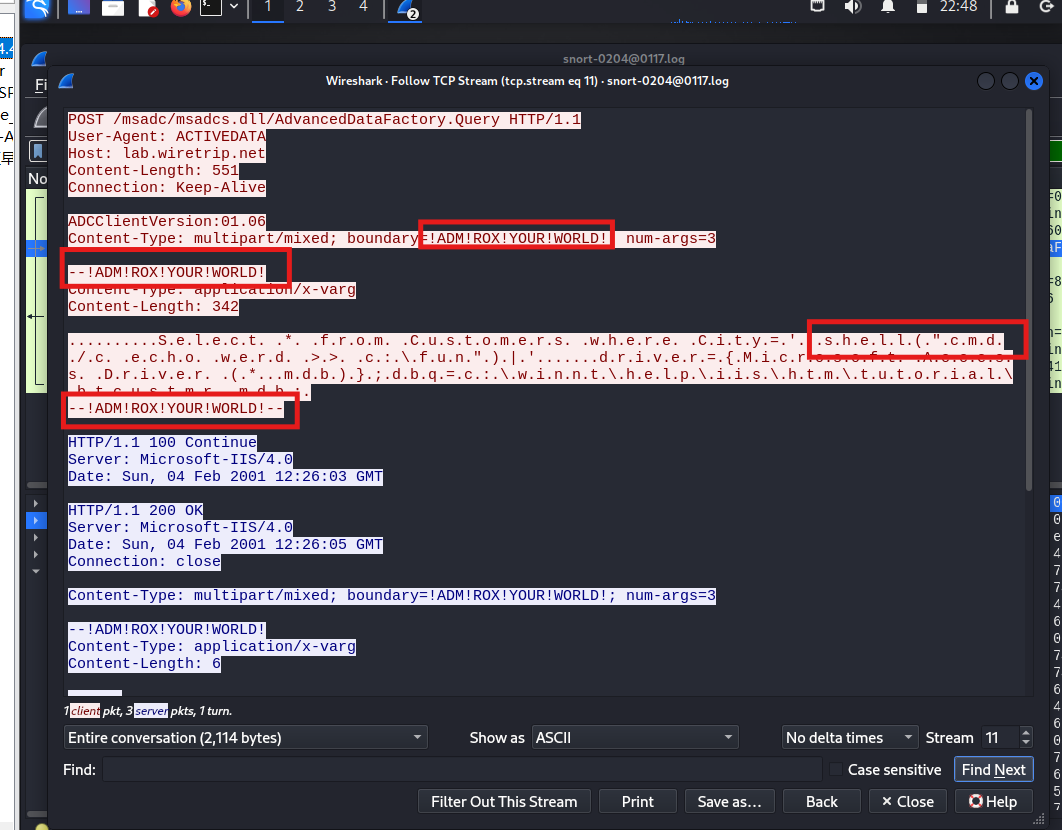Click the 'Connection: close' line

click(x=144, y=562)
